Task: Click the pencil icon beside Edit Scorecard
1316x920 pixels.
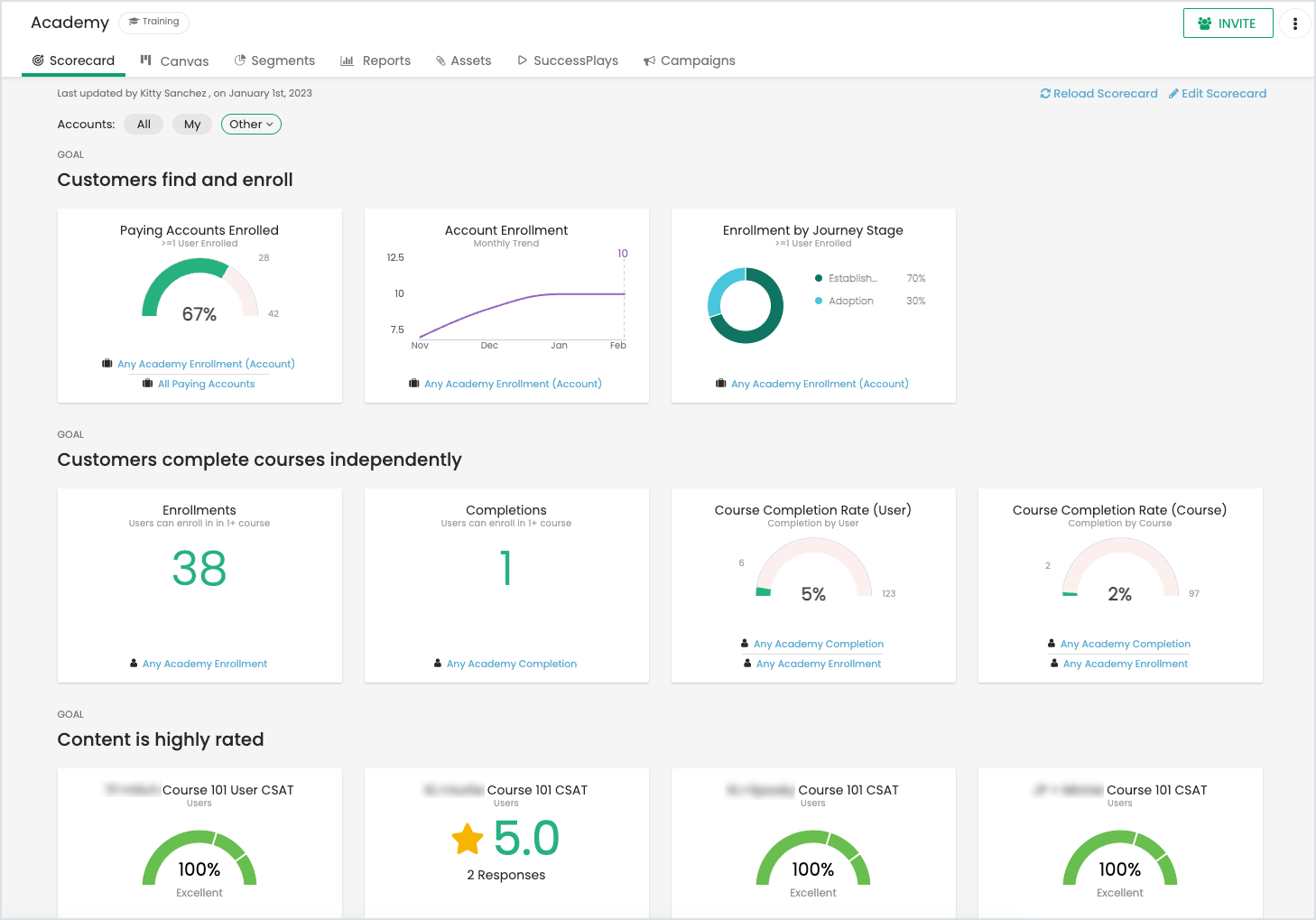Action: click(x=1173, y=93)
